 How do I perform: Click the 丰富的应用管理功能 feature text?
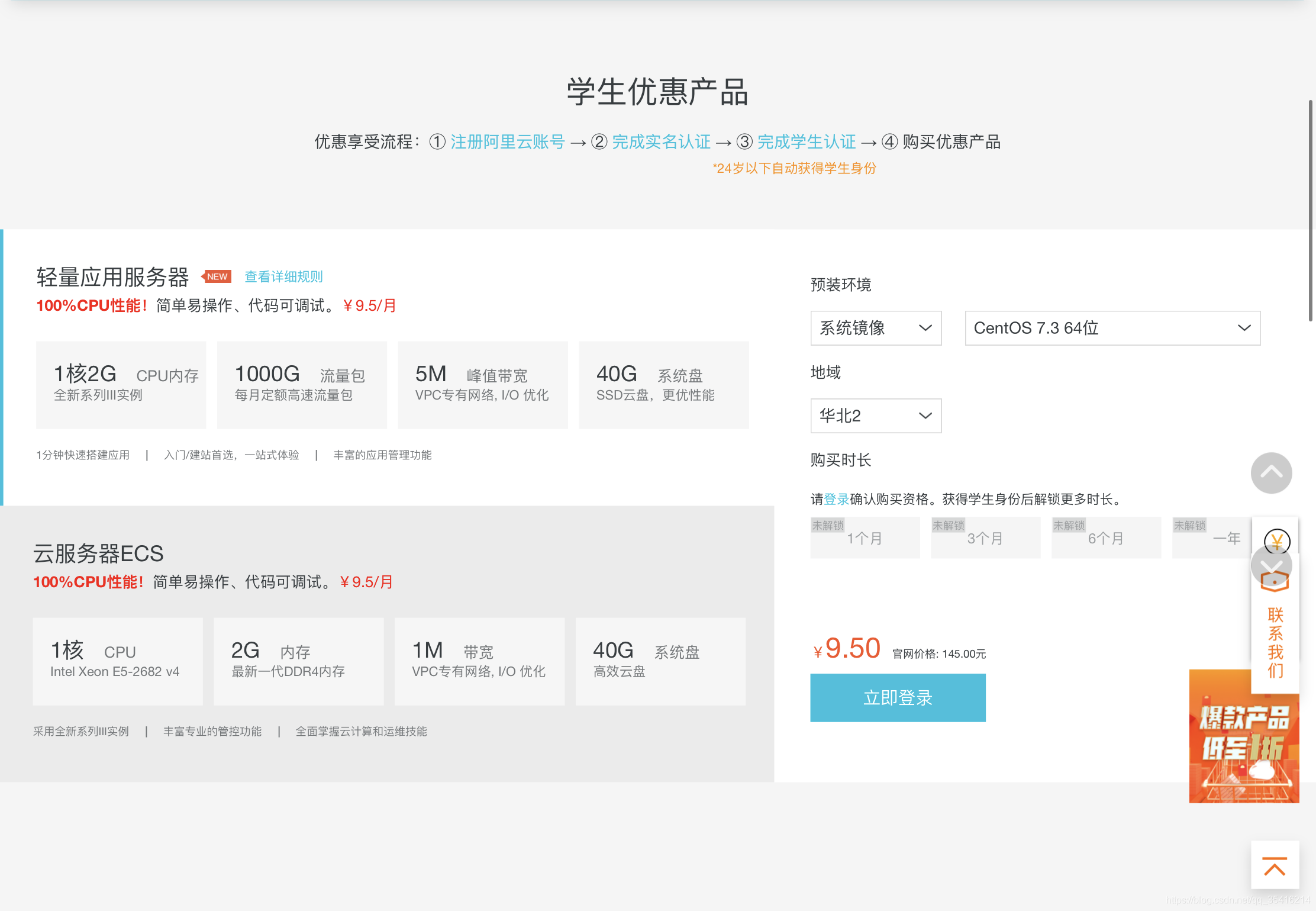382,455
